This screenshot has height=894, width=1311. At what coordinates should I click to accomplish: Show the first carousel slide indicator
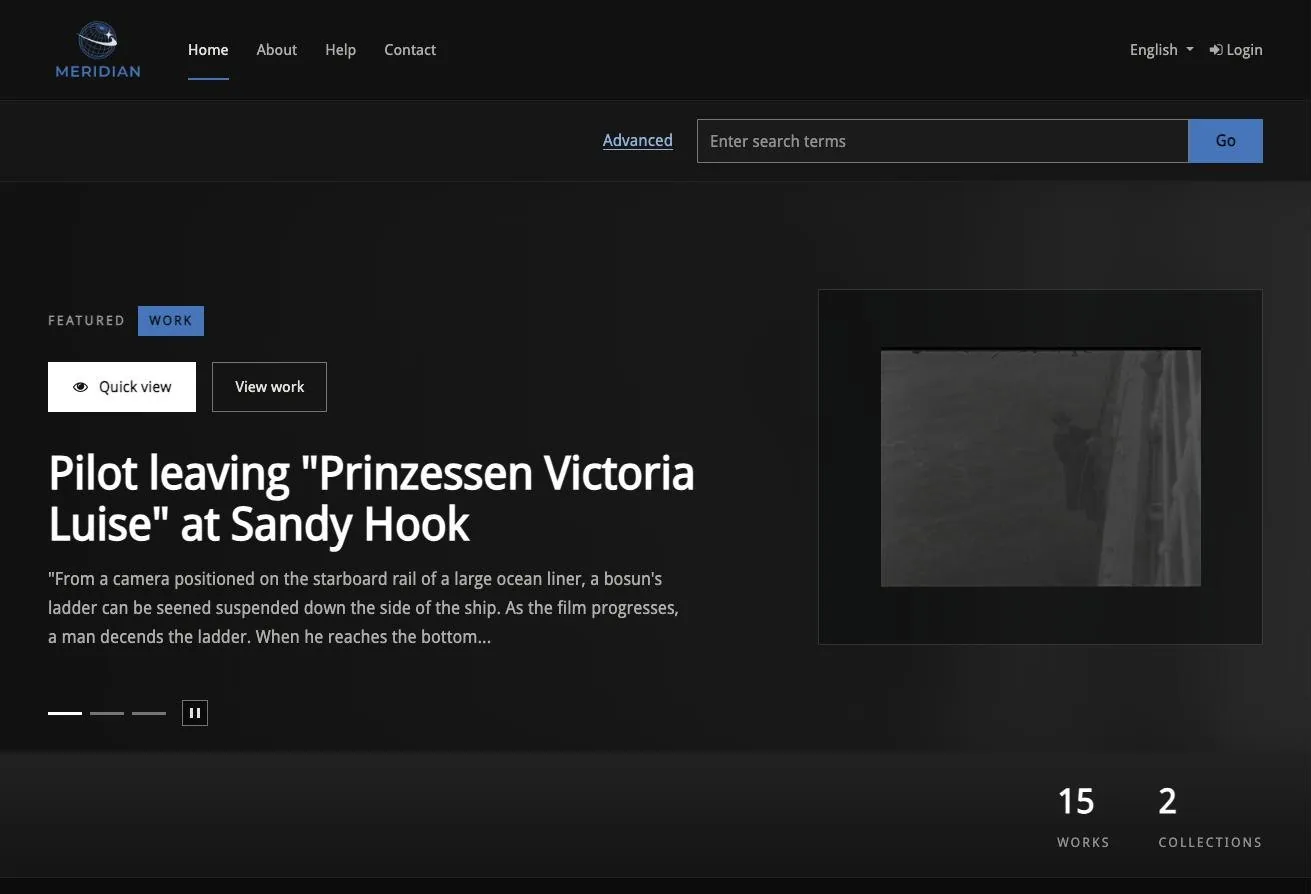(65, 713)
